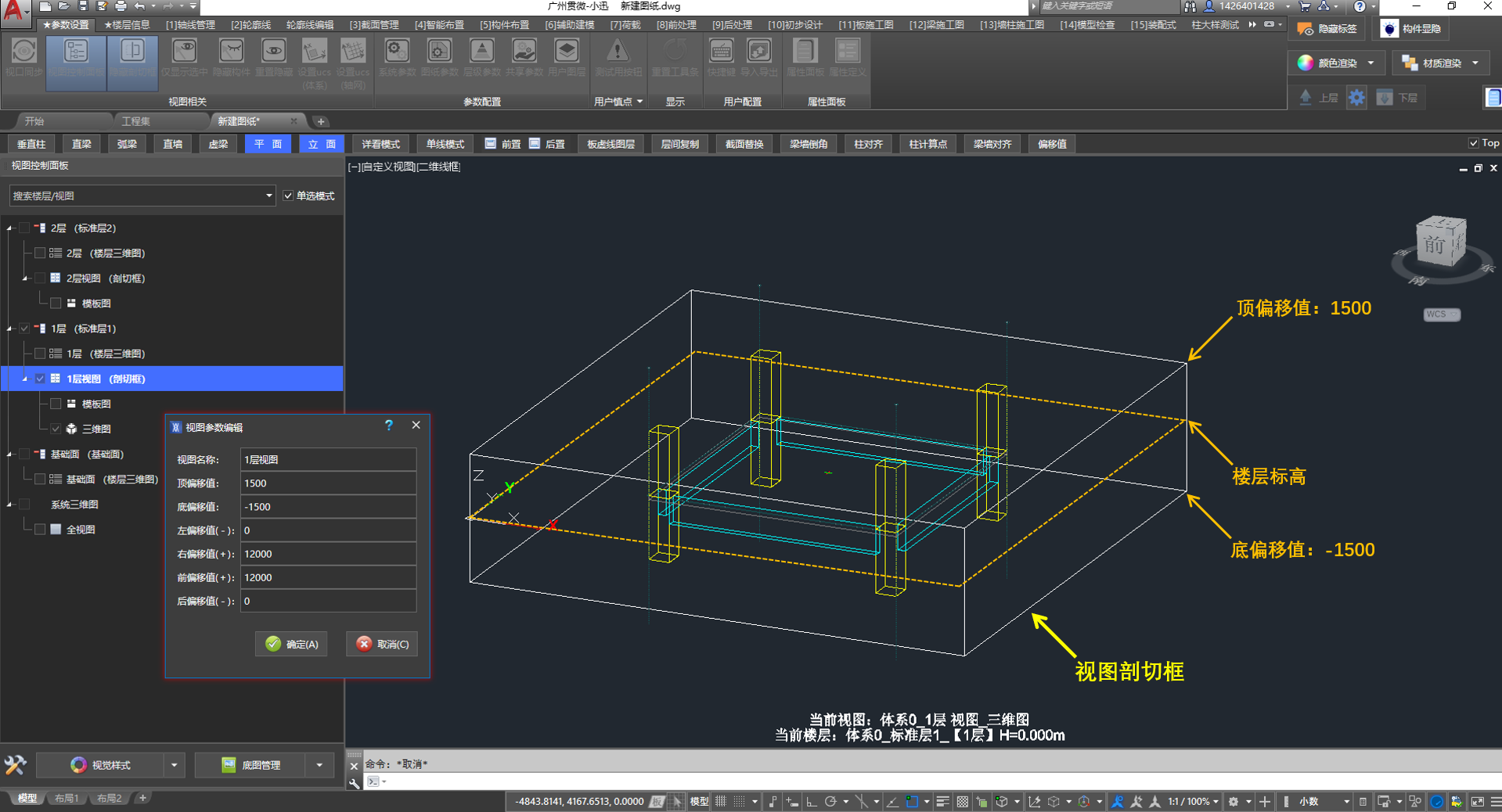Open 系统参数 system parameters
Screen dimensions: 1502x812
(x=397, y=52)
